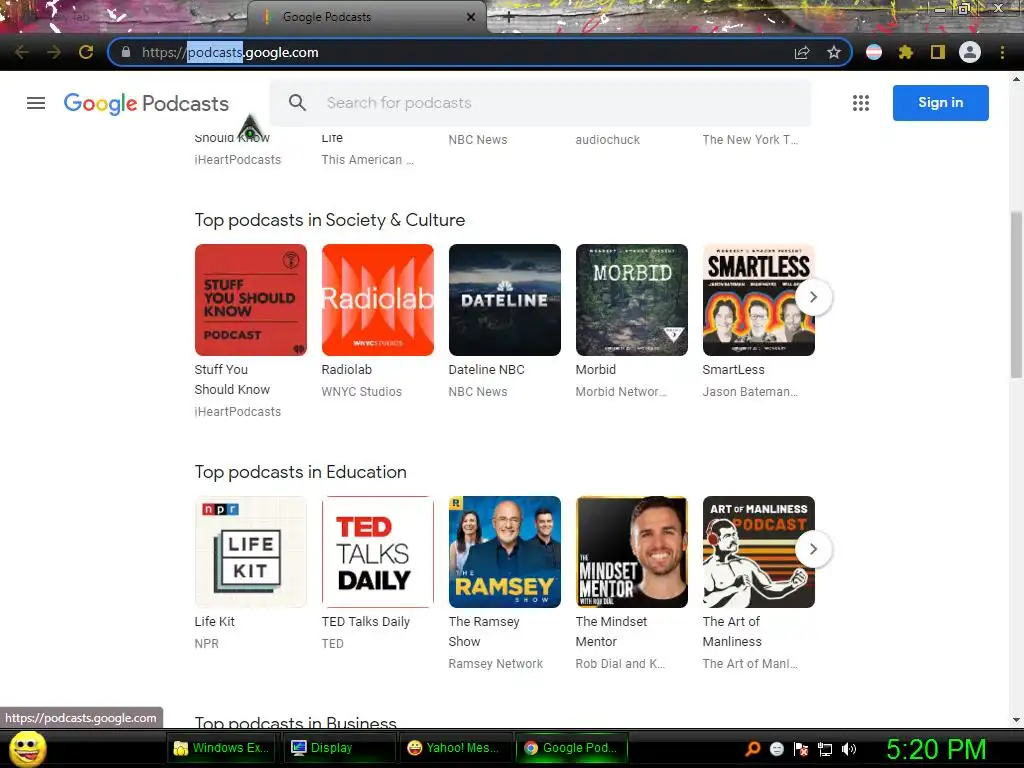Open the Morbid podcast cover
1024x768 pixels.
point(632,300)
